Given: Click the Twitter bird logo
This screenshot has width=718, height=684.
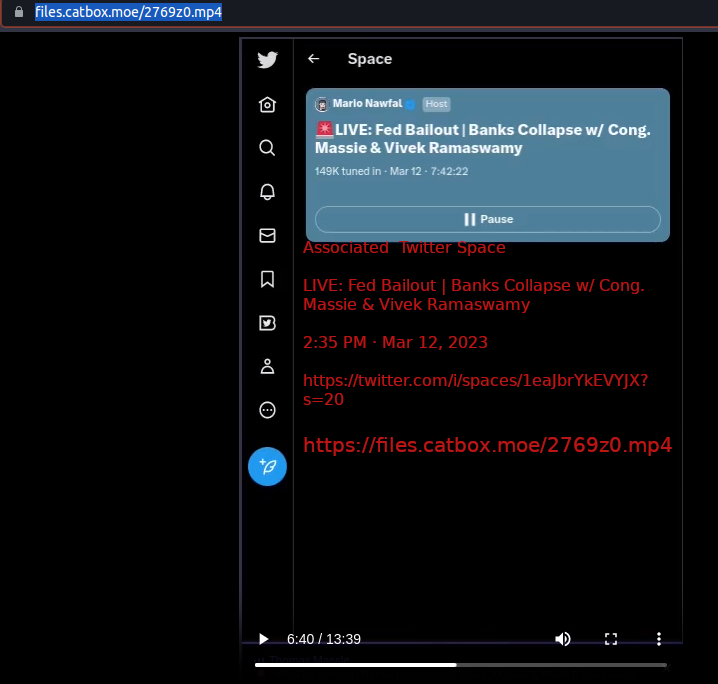Looking at the screenshot, I should (267, 60).
